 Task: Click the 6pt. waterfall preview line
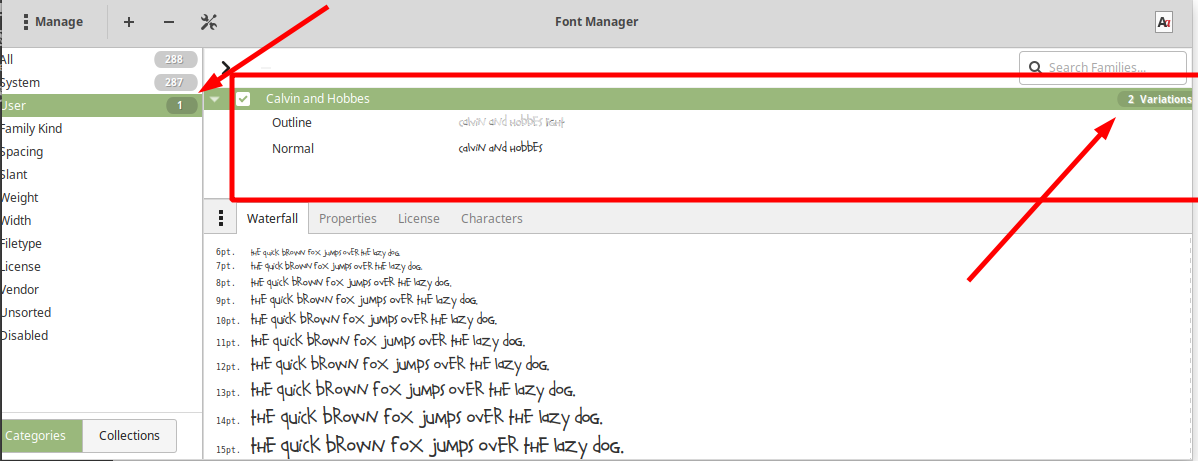point(325,252)
